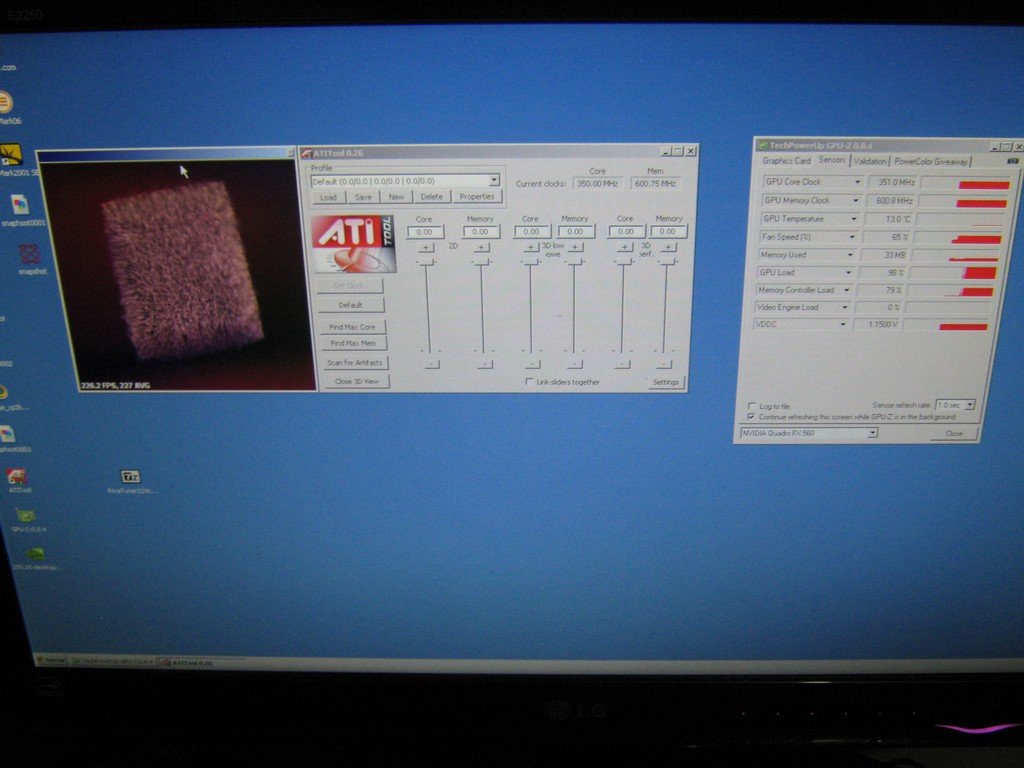This screenshot has height=768, width=1024.
Task: Open the ATITool Profile dropdown
Action: (494, 181)
